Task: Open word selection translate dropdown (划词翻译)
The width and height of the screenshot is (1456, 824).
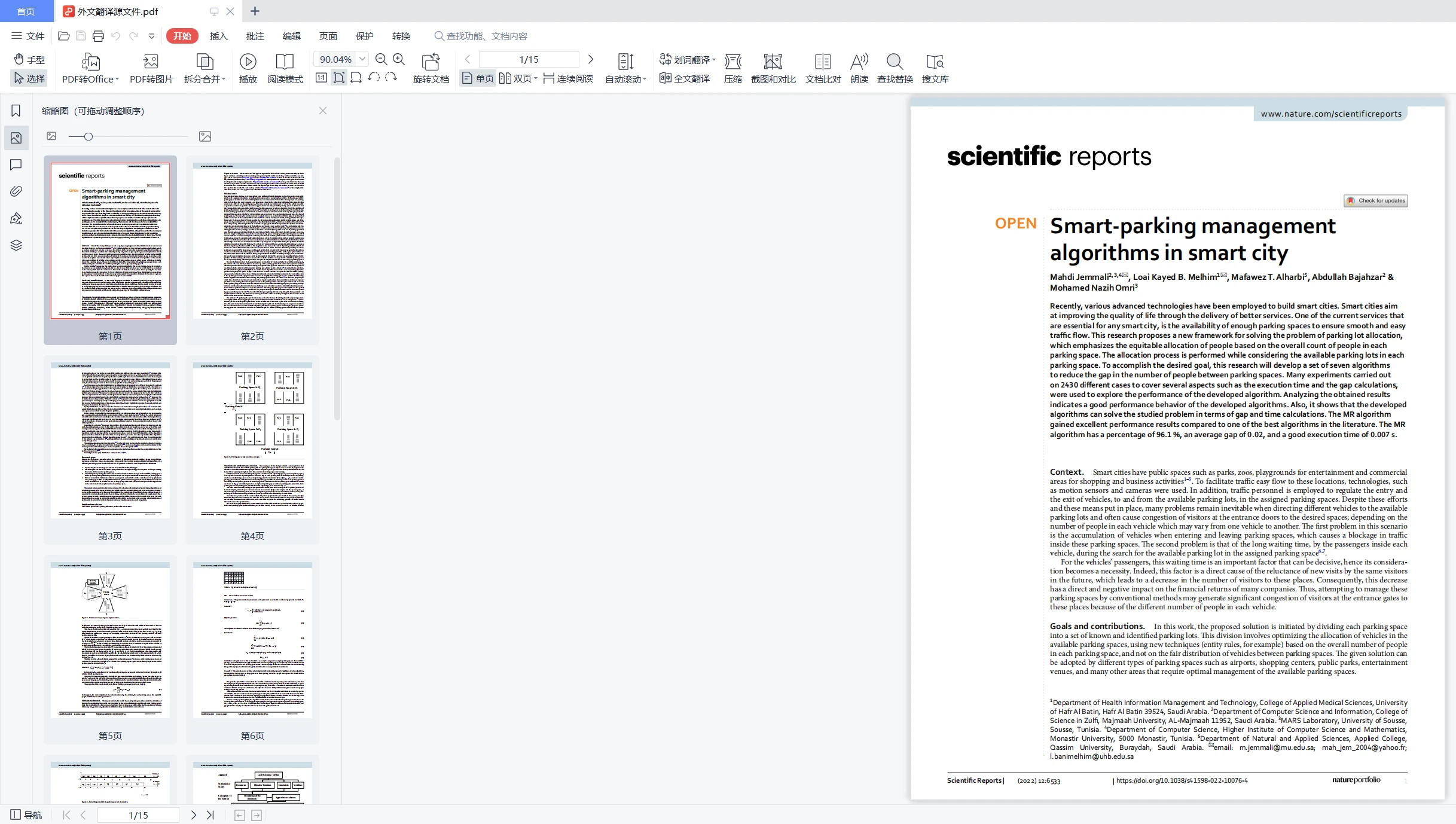Action: [x=687, y=59]
